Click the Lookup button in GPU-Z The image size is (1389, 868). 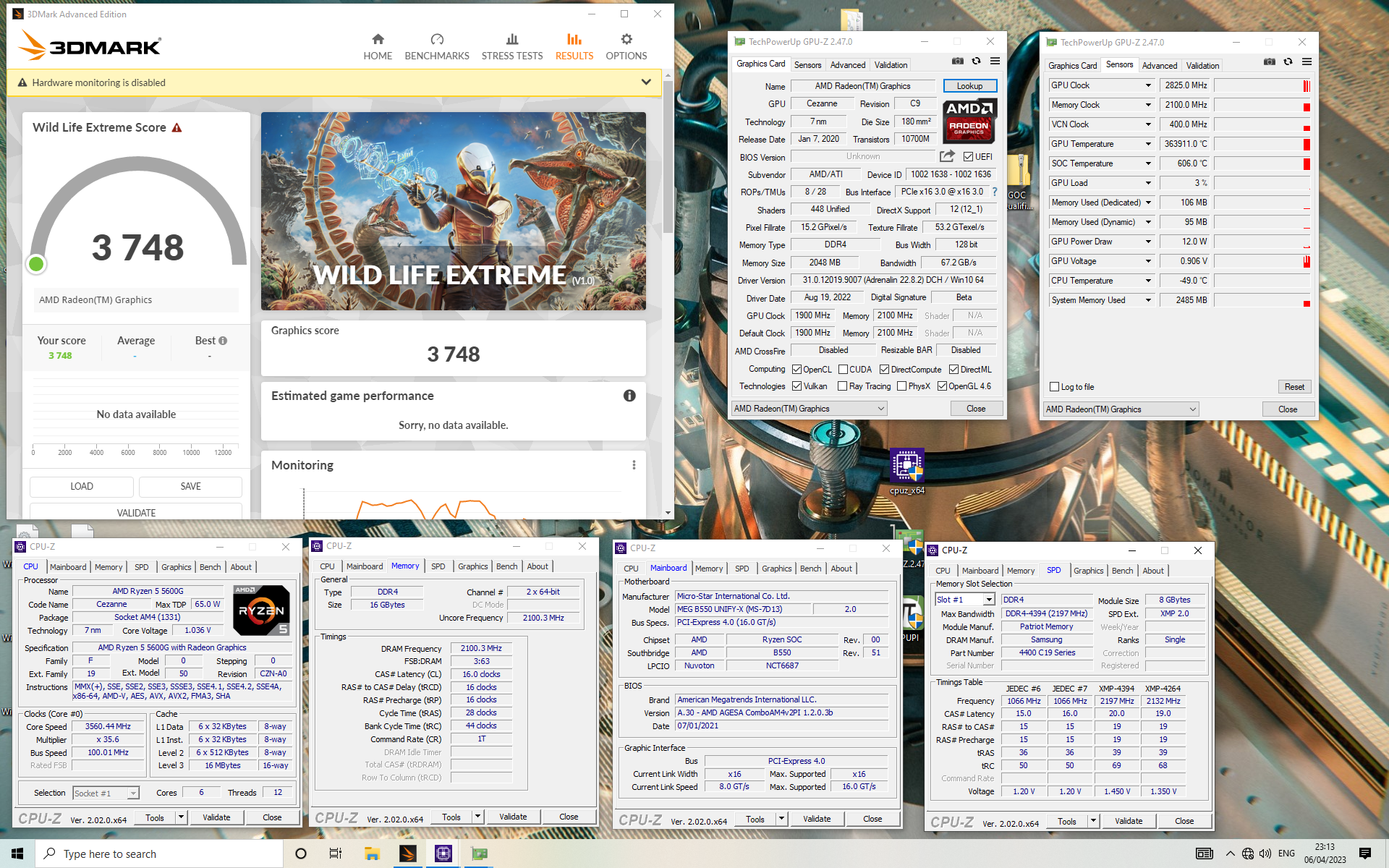tap(969, 86)
